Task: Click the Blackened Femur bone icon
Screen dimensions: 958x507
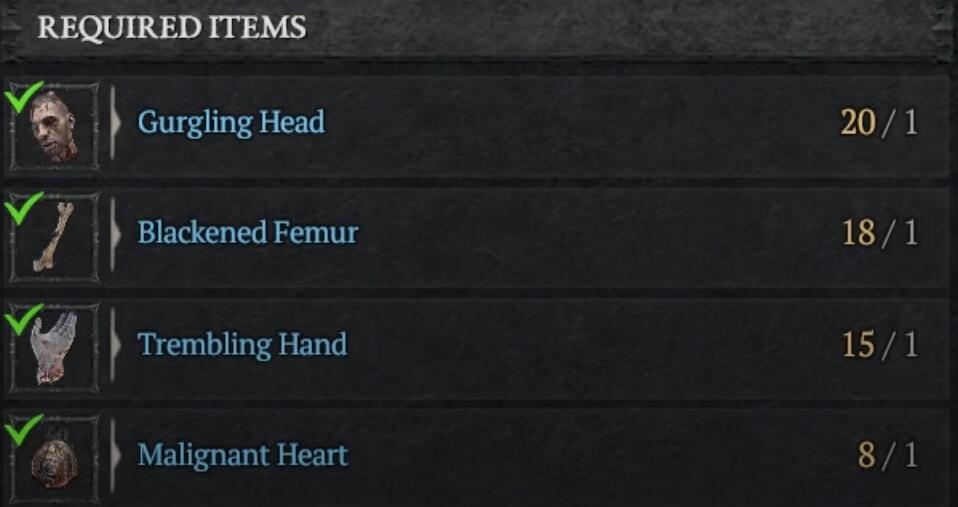Action: 54,238
